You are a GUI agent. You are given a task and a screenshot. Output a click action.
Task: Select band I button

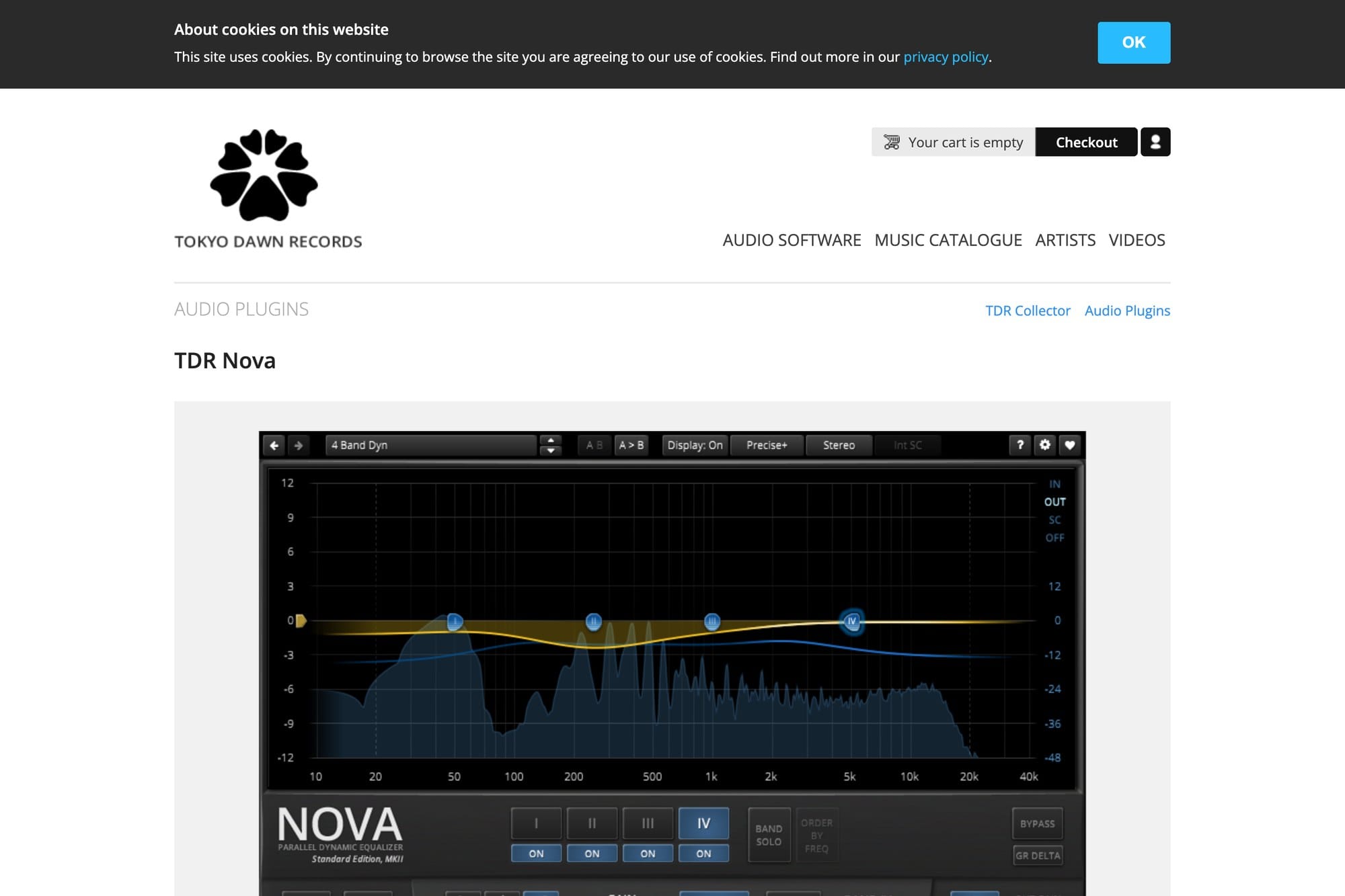pyautogui.click(x=536, y=823)
